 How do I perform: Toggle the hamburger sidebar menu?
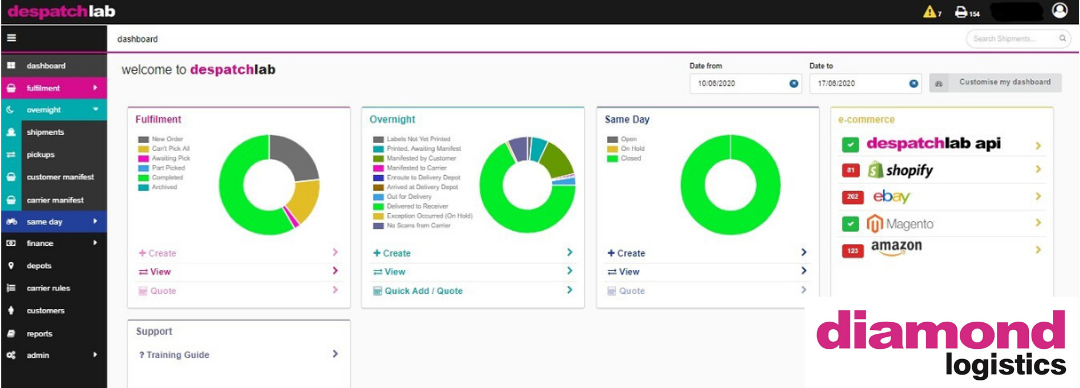point(12,38)
